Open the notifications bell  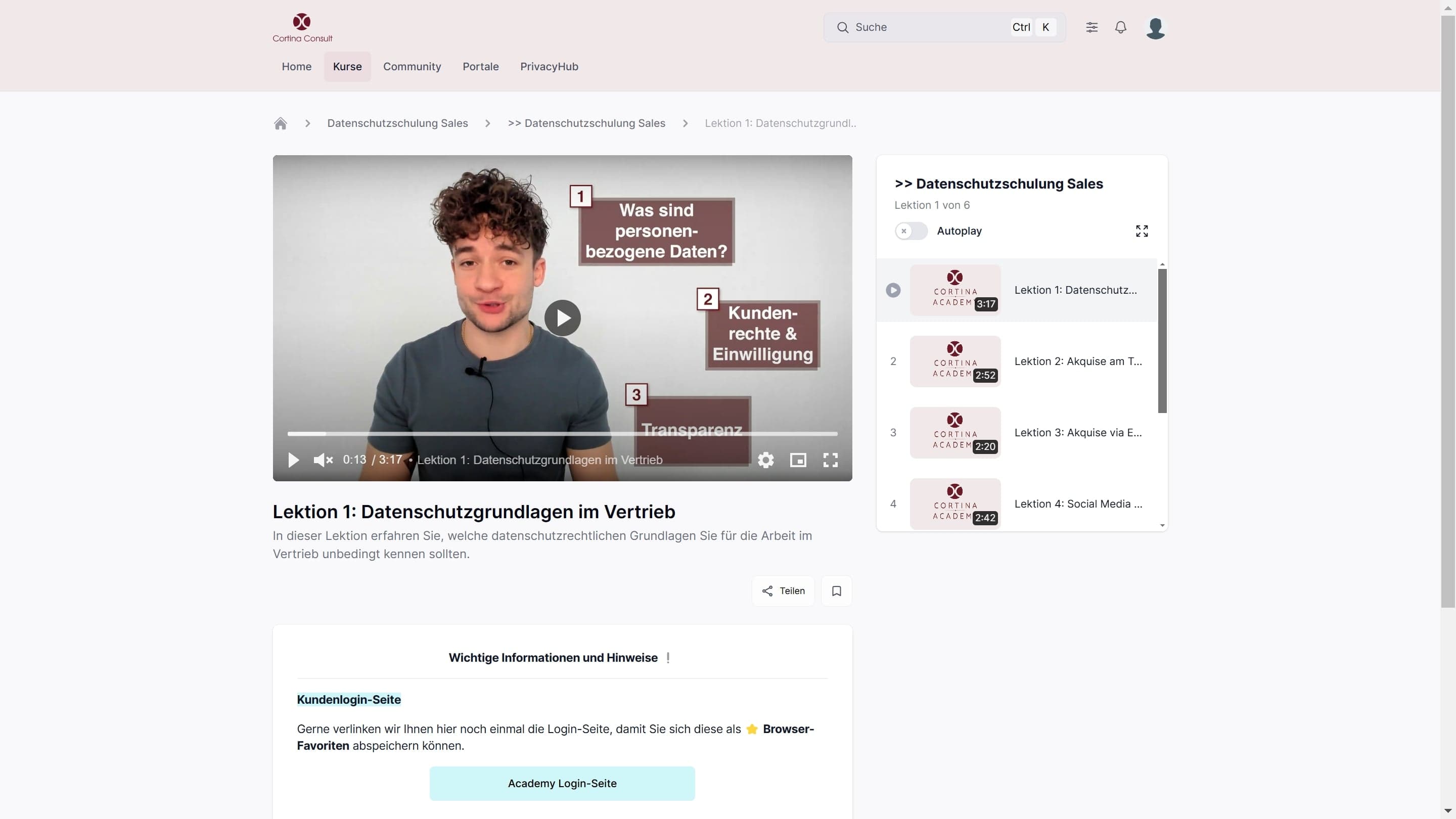1120,27
